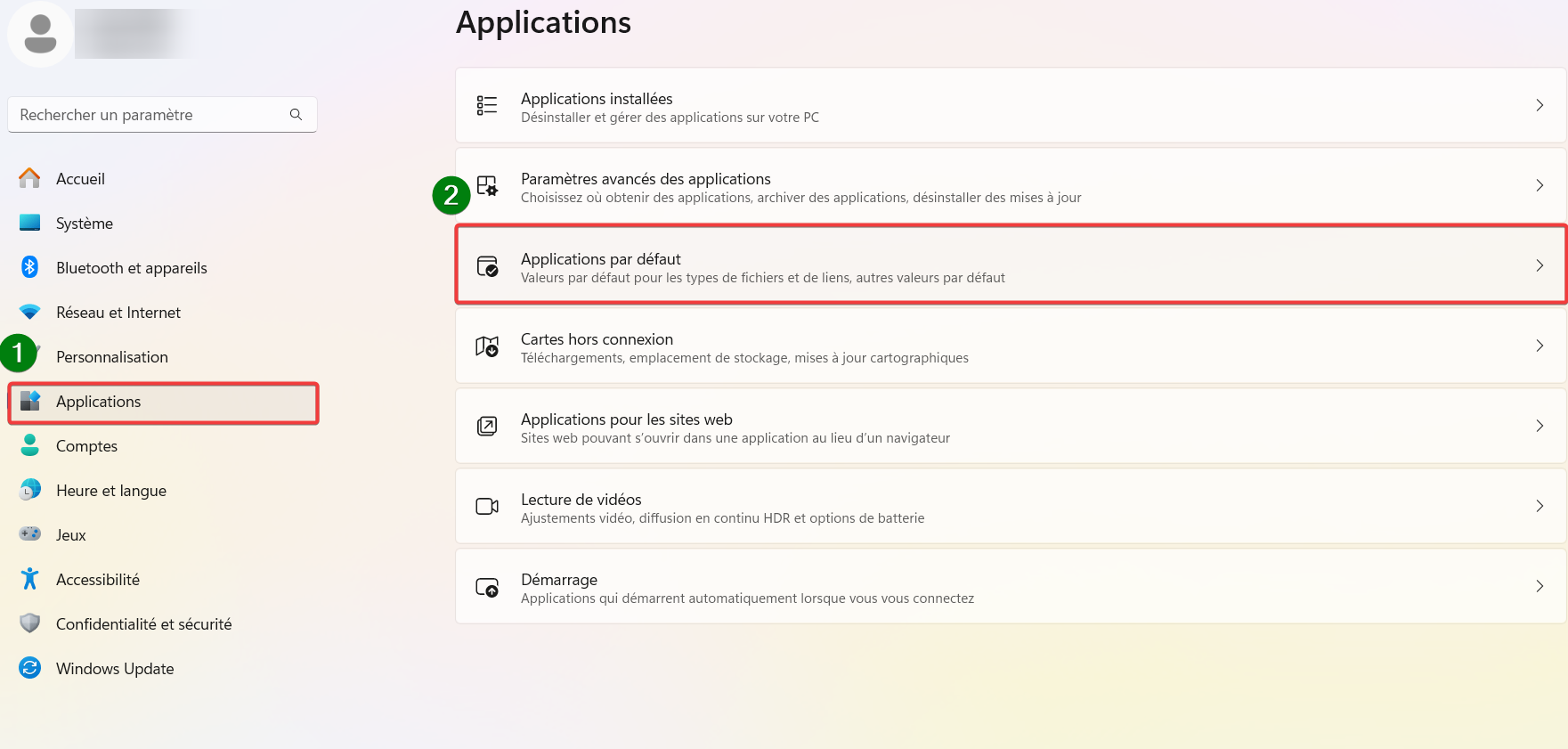The image size is (1568, 749).
Task: Click the Réseau et Internet globe icon
Action: click(x=29, y=312)
